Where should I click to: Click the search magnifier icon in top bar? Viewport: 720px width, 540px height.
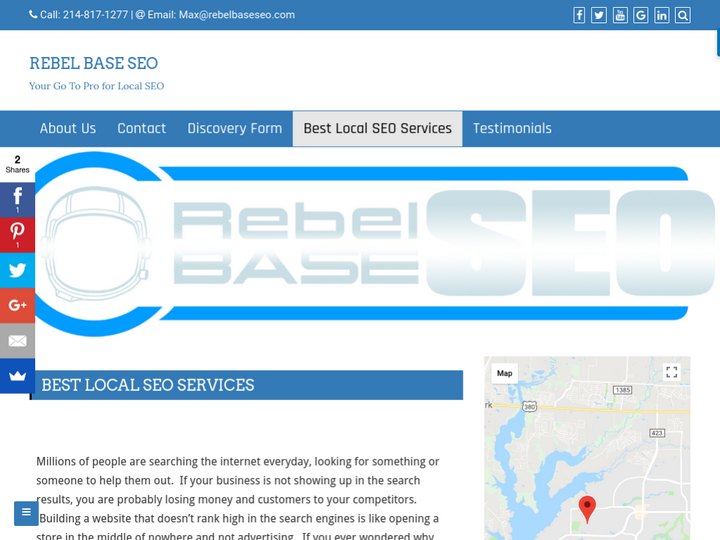(x=683, y=15)
